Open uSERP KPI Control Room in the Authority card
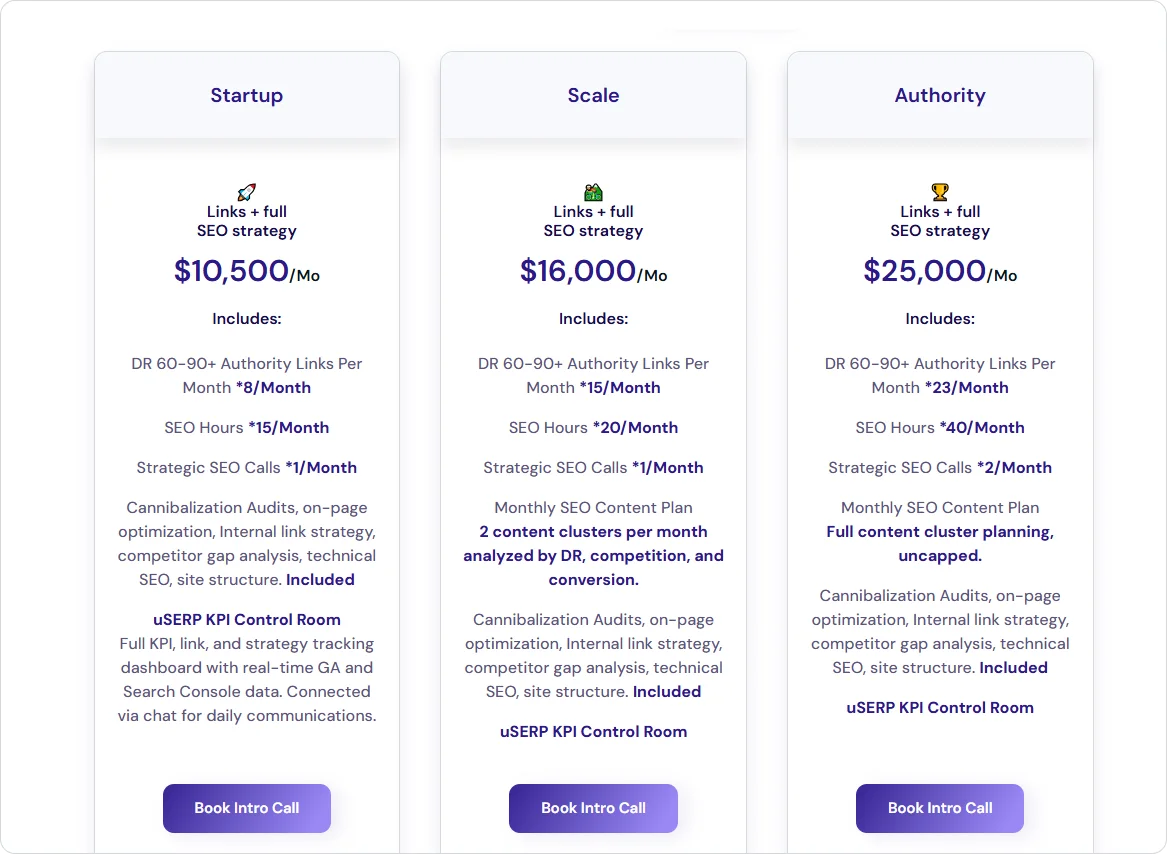Viewport: 1167px width, 854px height. (940, 708)
